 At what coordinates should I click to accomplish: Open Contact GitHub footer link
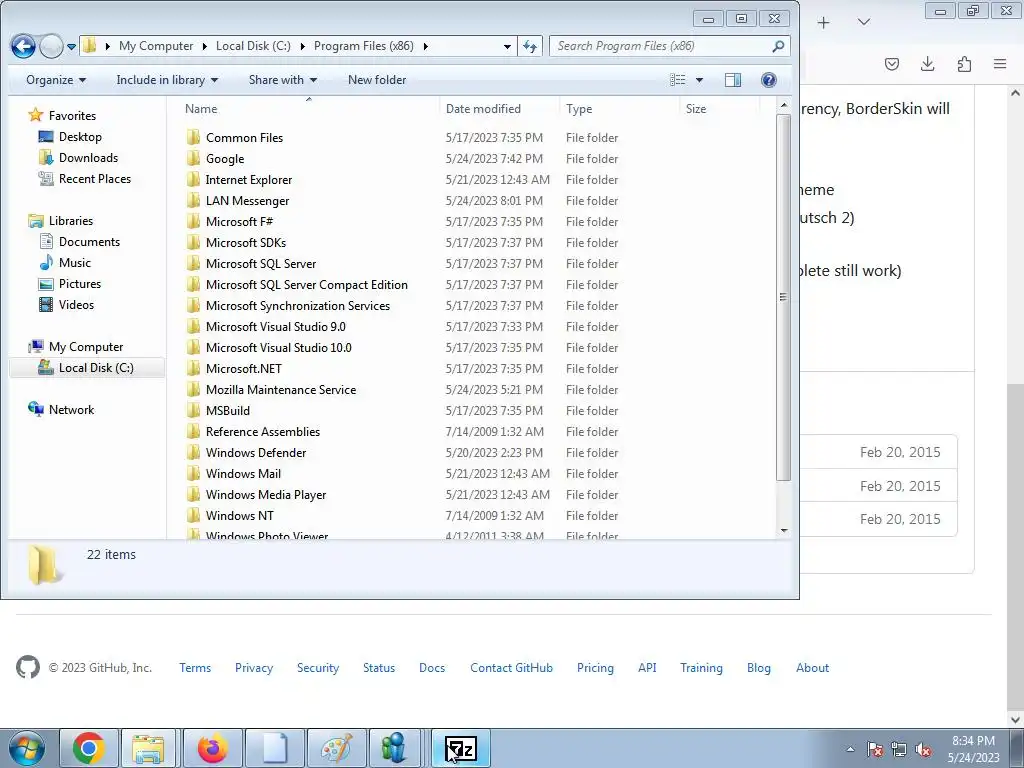click(511, 667)
